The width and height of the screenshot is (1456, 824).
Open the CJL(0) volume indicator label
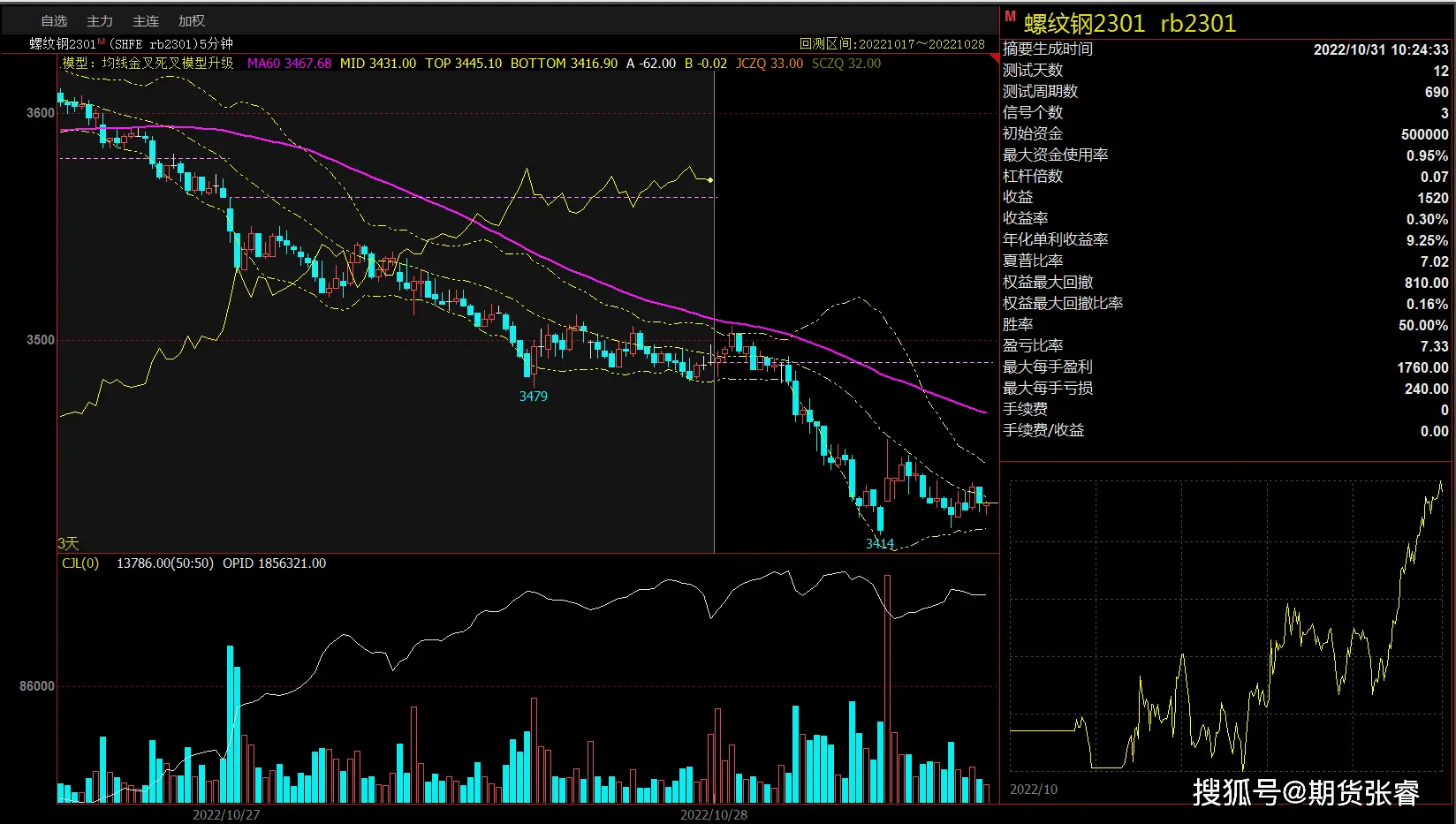pos(80,563)
